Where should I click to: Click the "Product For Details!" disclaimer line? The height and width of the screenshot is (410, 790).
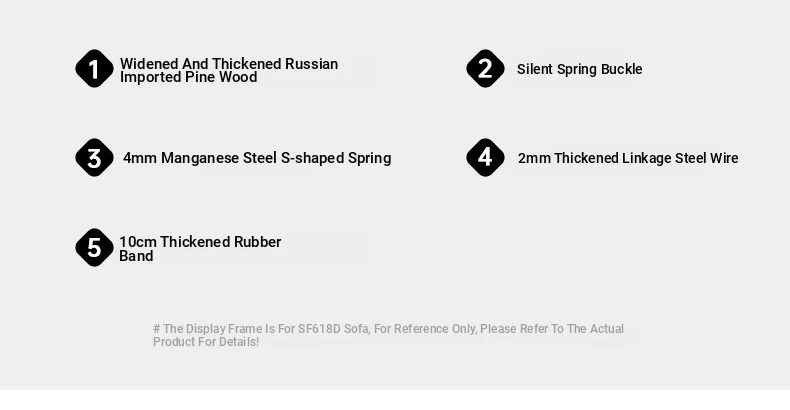[206, 342]
